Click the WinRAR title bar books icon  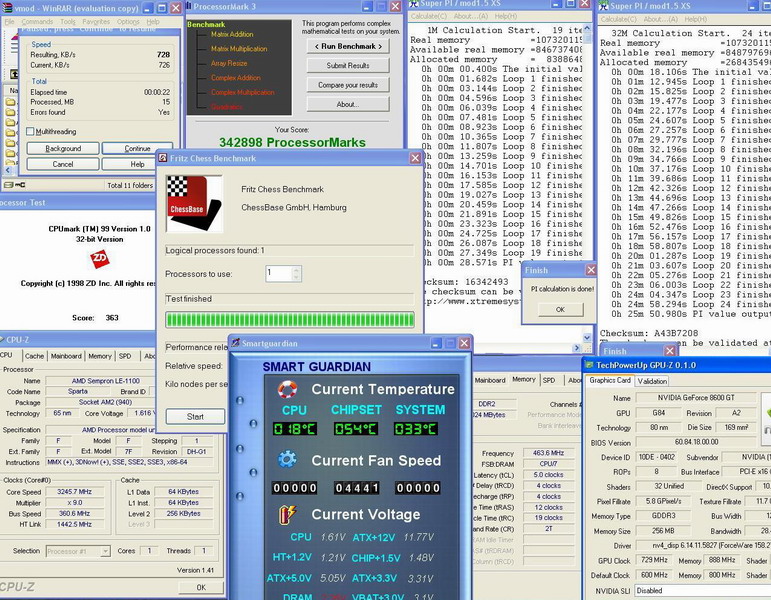[x=7, y=8]
